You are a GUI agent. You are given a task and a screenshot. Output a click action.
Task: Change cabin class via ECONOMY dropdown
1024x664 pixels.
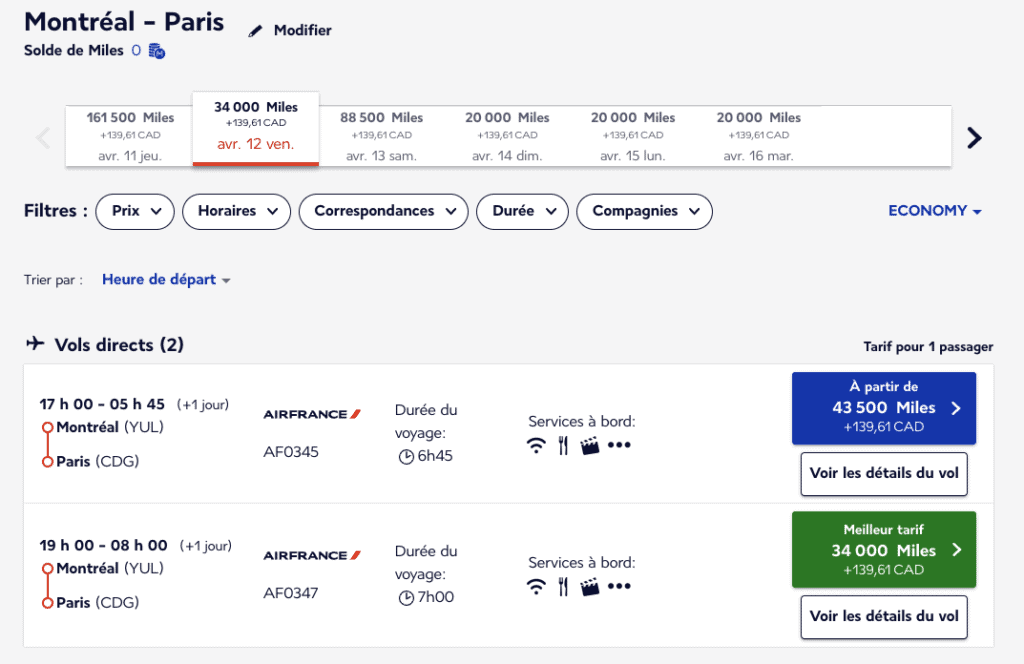tap(934, 211)
